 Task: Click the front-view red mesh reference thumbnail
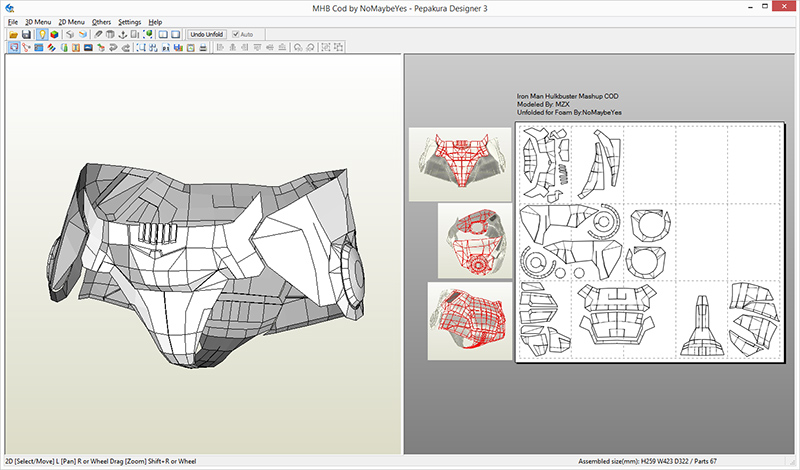[x=460, y=164]
